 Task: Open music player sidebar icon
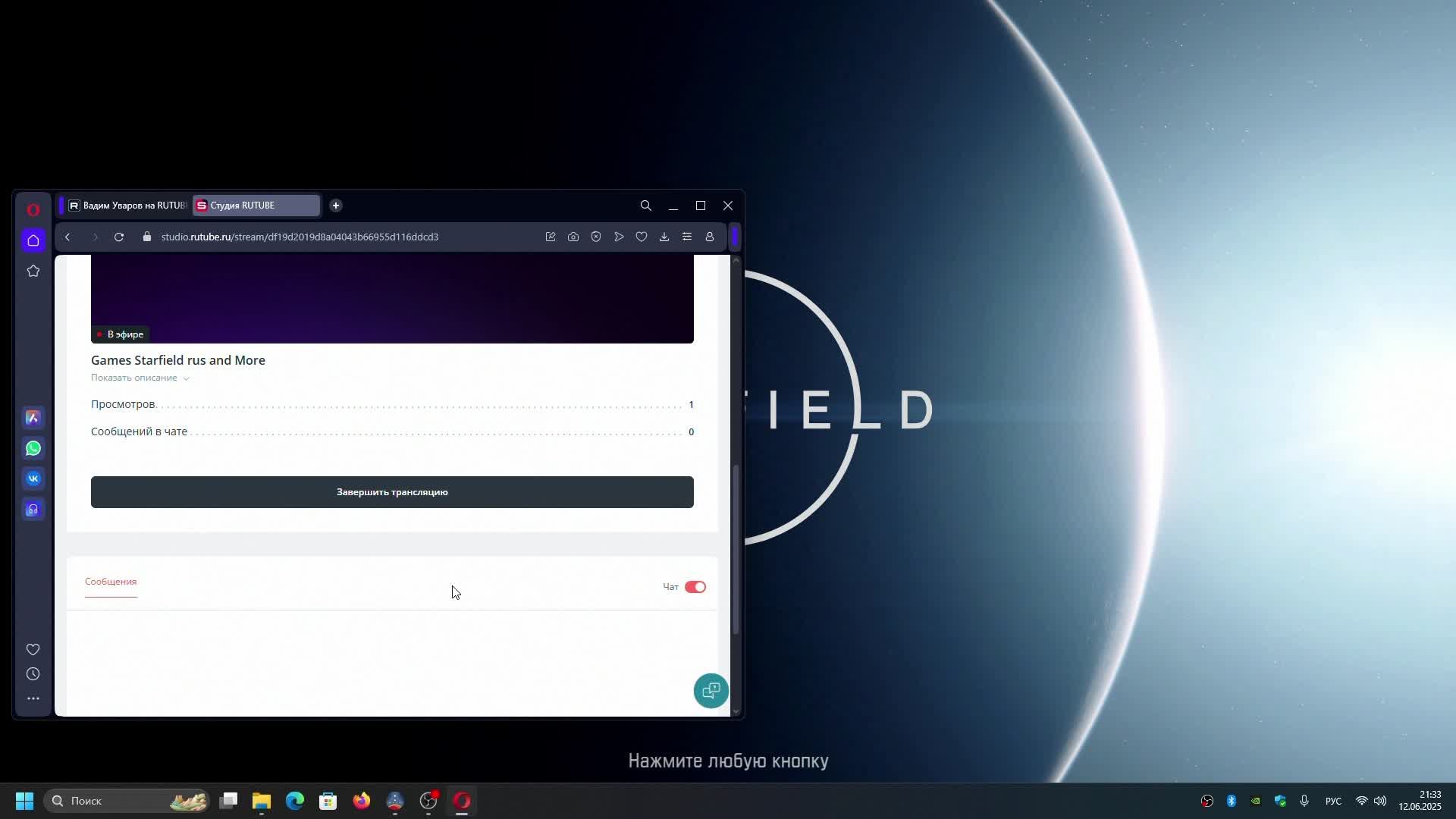(33, 509)
